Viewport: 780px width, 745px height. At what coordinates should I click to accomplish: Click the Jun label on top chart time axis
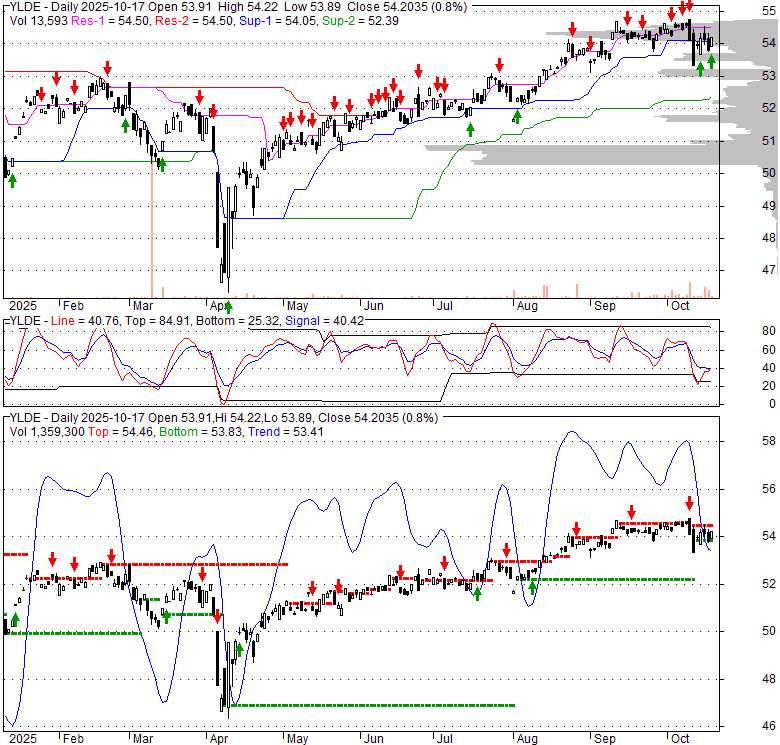pos(373,306)
